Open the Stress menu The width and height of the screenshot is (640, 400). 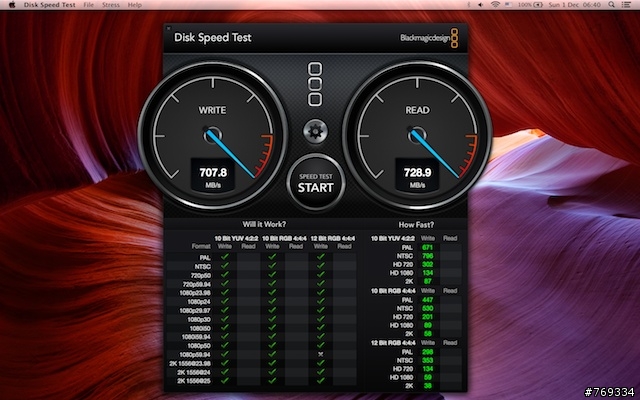point(111,5)
